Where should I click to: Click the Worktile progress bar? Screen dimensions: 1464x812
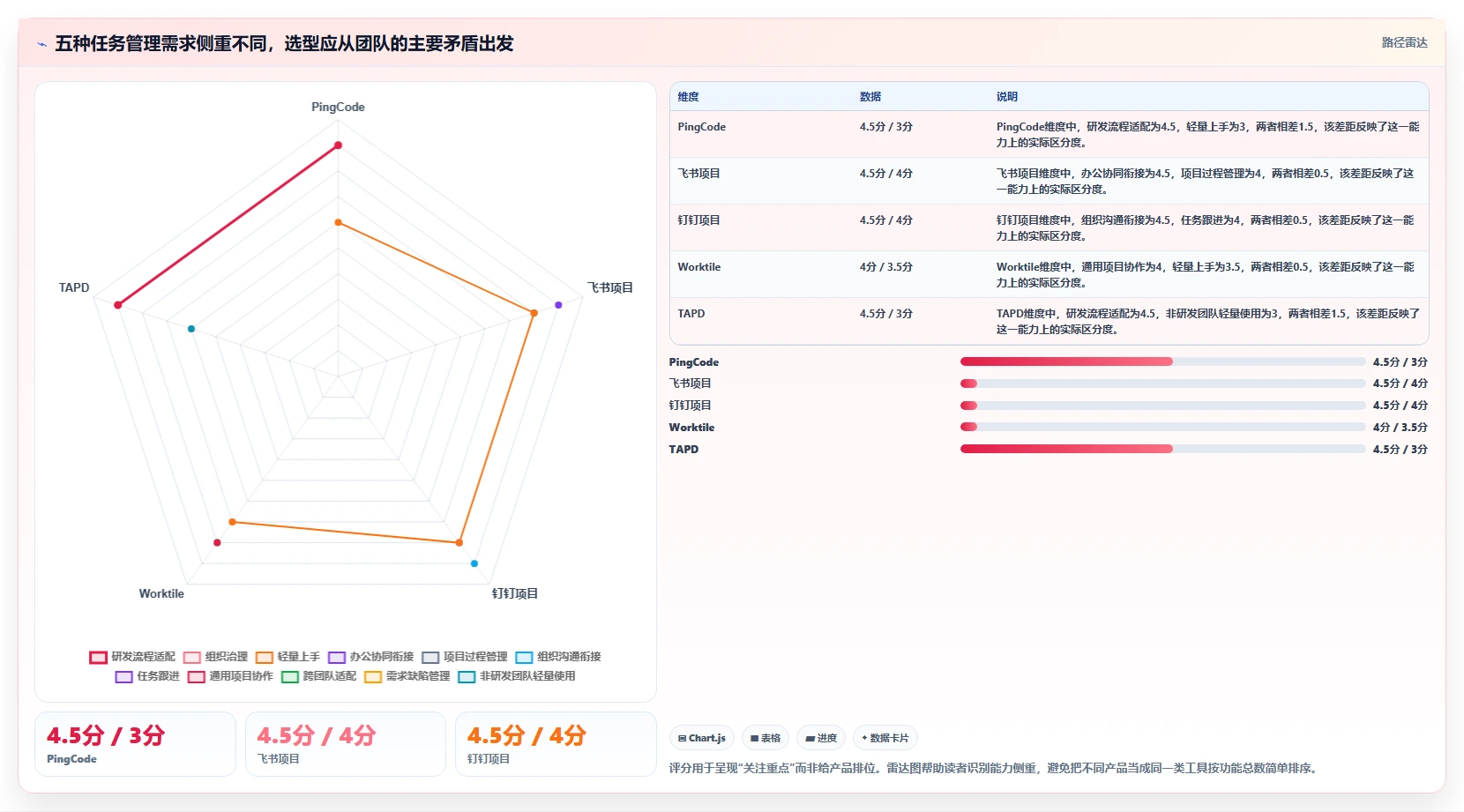pos(1162,427)
